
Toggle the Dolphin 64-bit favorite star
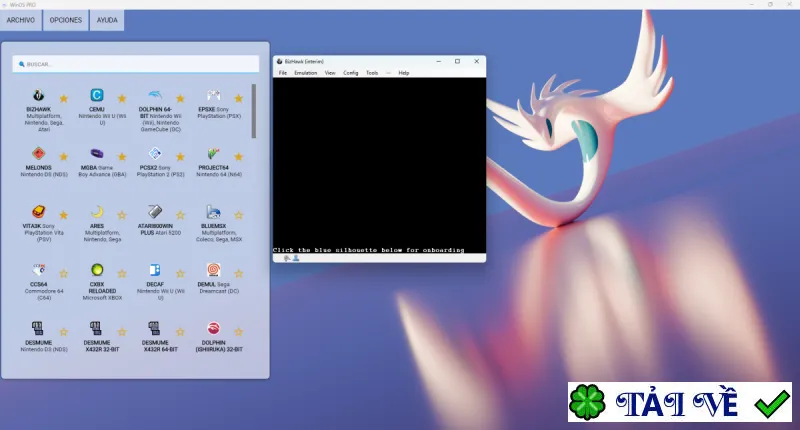click(x=180, y=98)
